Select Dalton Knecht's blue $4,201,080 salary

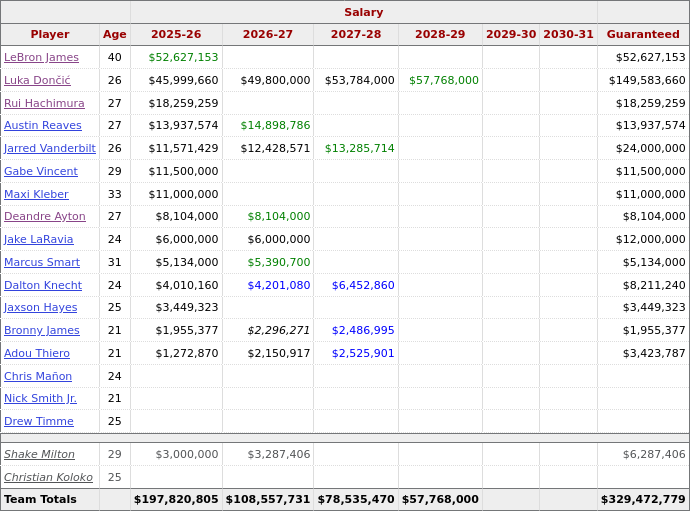pos(279,285)
